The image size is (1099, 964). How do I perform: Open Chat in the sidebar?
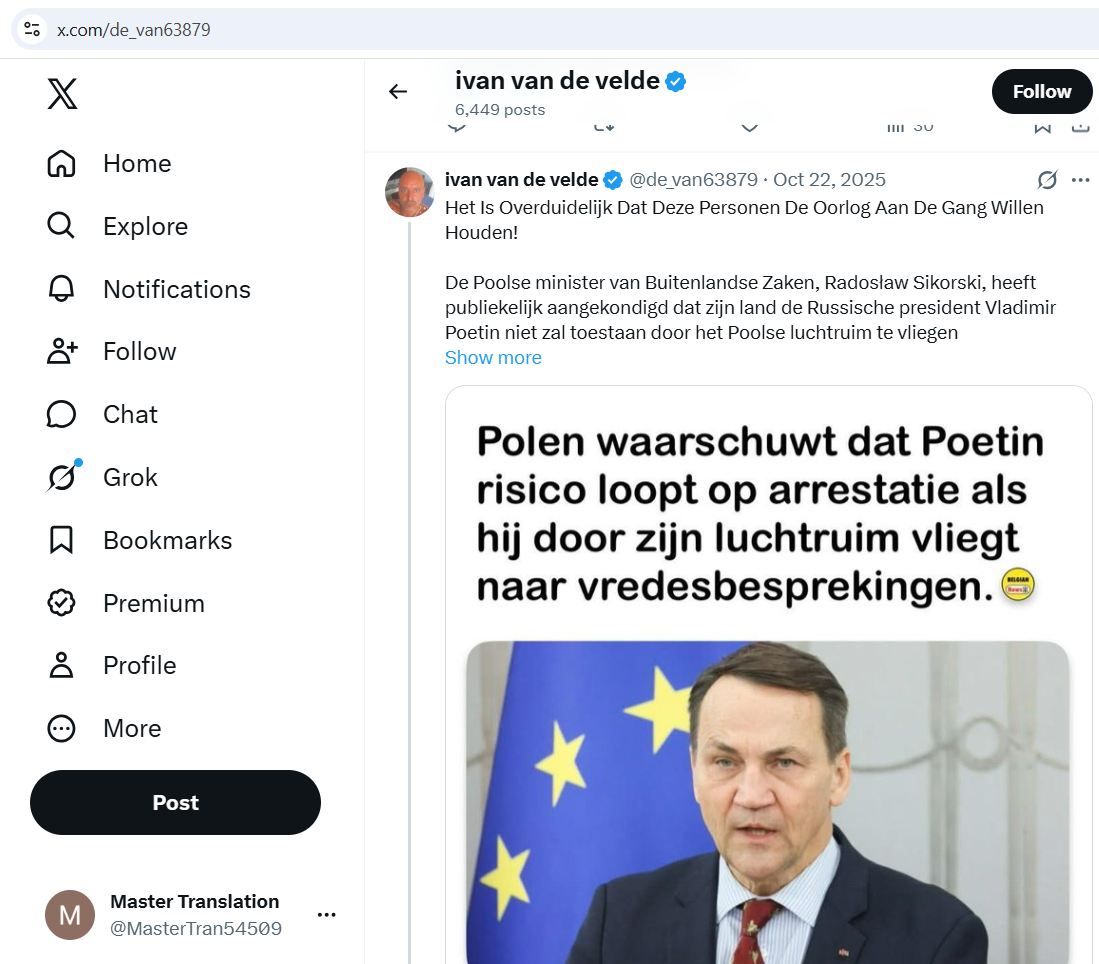pyautogui.click(x=102, y=414)
